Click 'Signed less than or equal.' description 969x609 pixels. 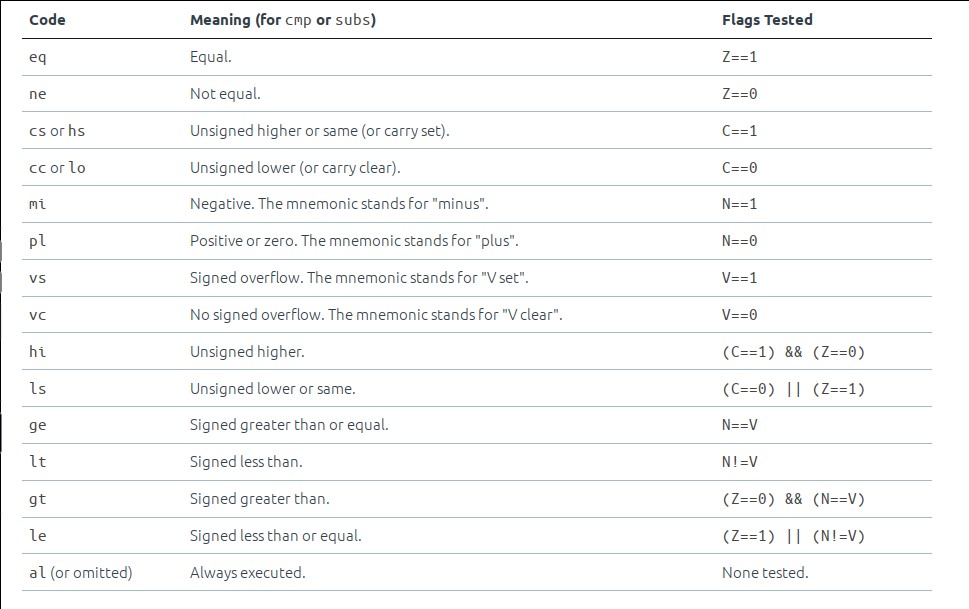pyautogui.click(x=276, y=536)
